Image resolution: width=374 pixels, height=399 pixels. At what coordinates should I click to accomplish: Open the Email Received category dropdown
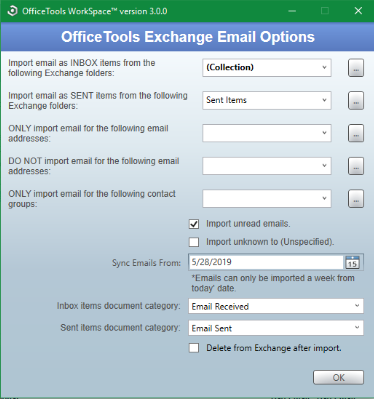click(x=276, y=306)
